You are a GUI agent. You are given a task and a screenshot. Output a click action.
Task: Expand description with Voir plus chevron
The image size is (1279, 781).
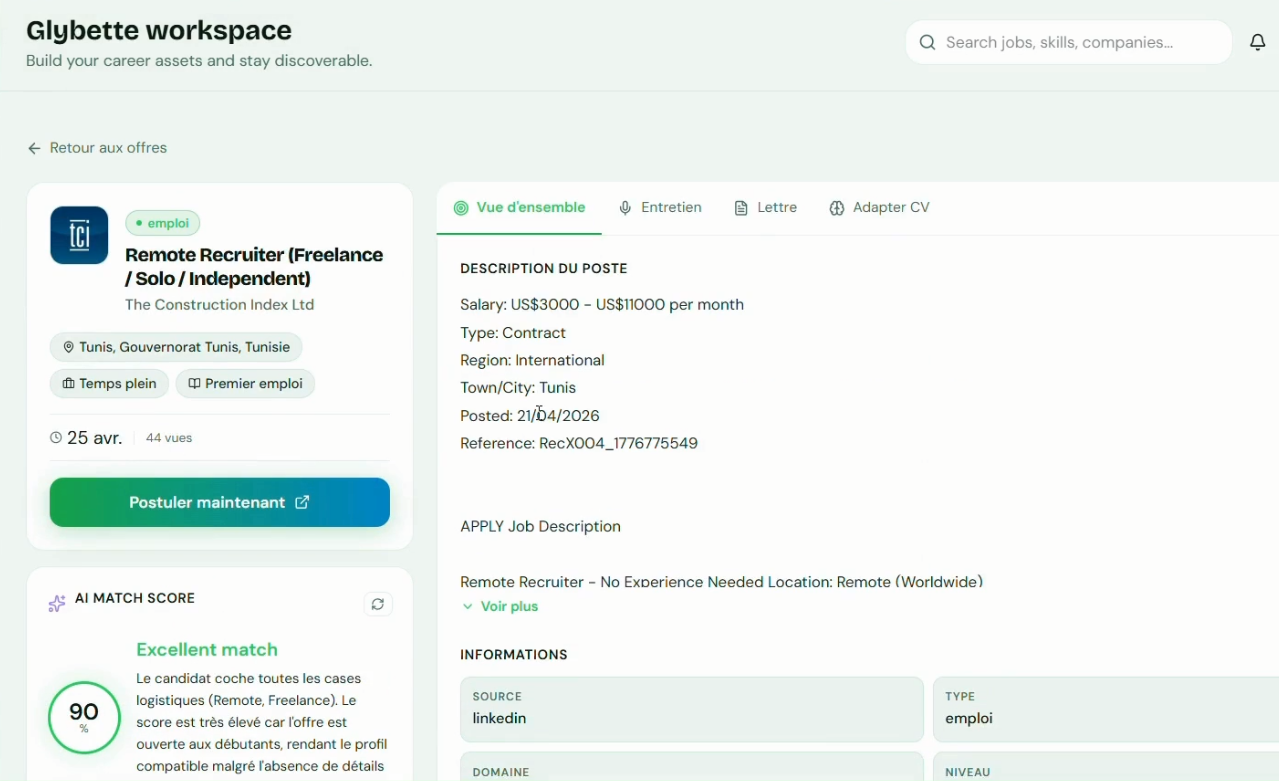[x=468, y=606]
